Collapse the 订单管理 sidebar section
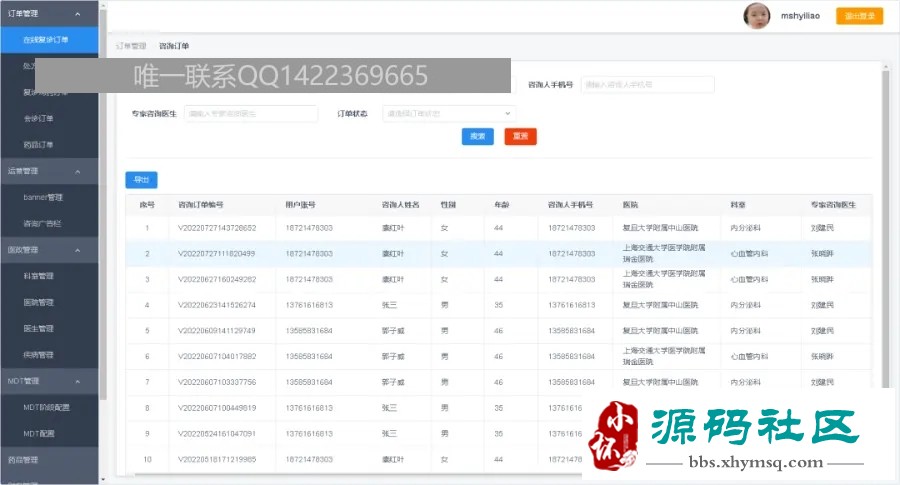Viewport: 900px width, 485px height. click(x=77, y=14)
